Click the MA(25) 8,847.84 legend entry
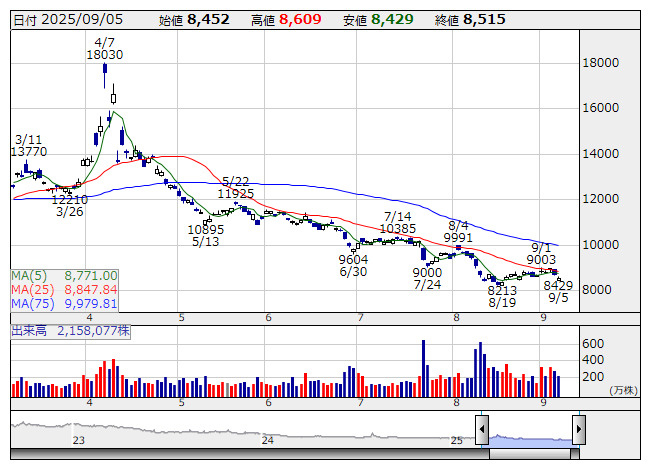Viewport: 653px width, 470px height. click(65, 289)
